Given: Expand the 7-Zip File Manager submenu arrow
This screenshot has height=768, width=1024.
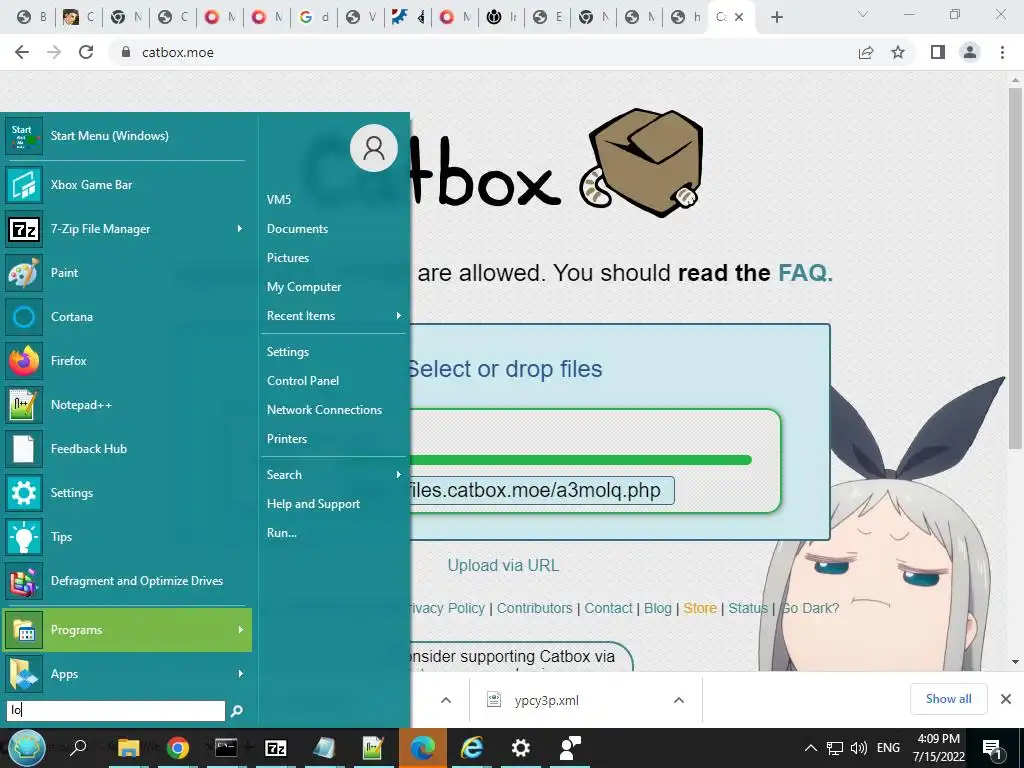Looking at the screenshot, I should (x=240, y=229).
